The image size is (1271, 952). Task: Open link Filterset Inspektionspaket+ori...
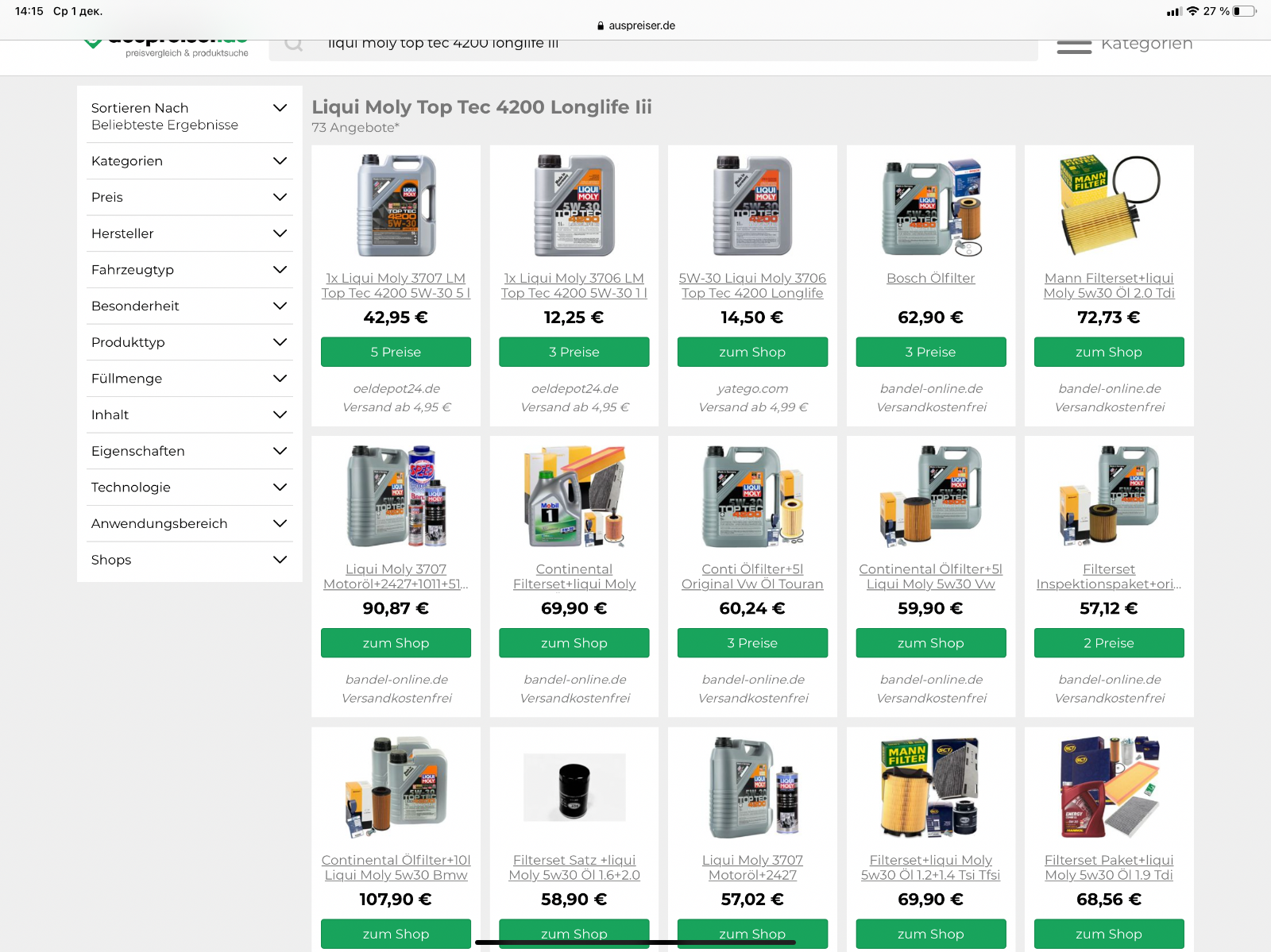[x=1109, y=576]
